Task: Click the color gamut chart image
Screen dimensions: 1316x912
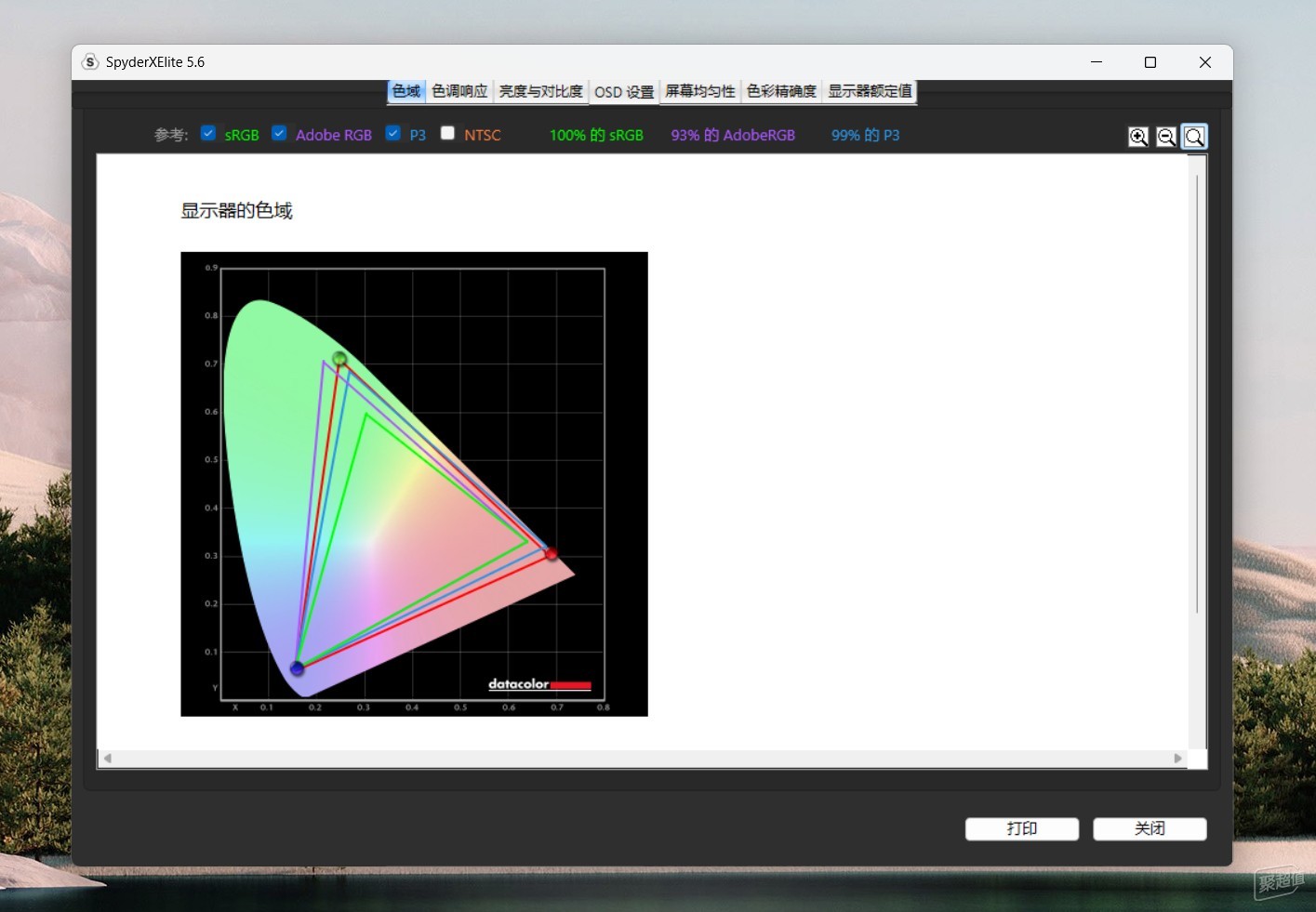Action: pyautogui.click(x=414, y=484)
